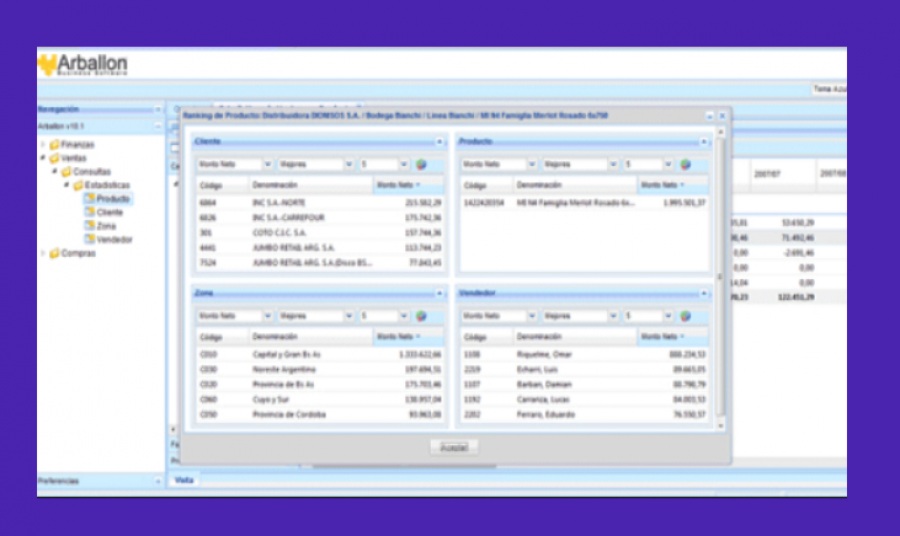Select the Noreste Argentino zone row

320,370
